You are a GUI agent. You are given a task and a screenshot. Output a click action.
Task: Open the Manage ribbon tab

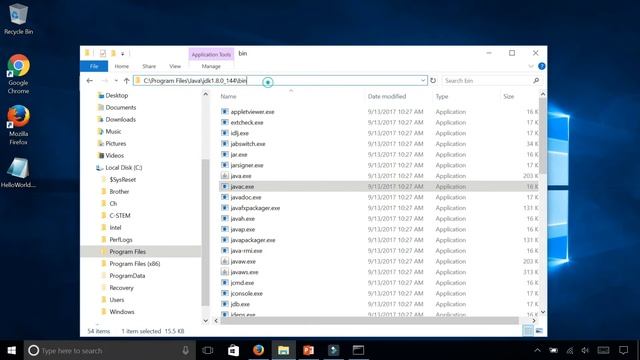[x=211, y=66]
